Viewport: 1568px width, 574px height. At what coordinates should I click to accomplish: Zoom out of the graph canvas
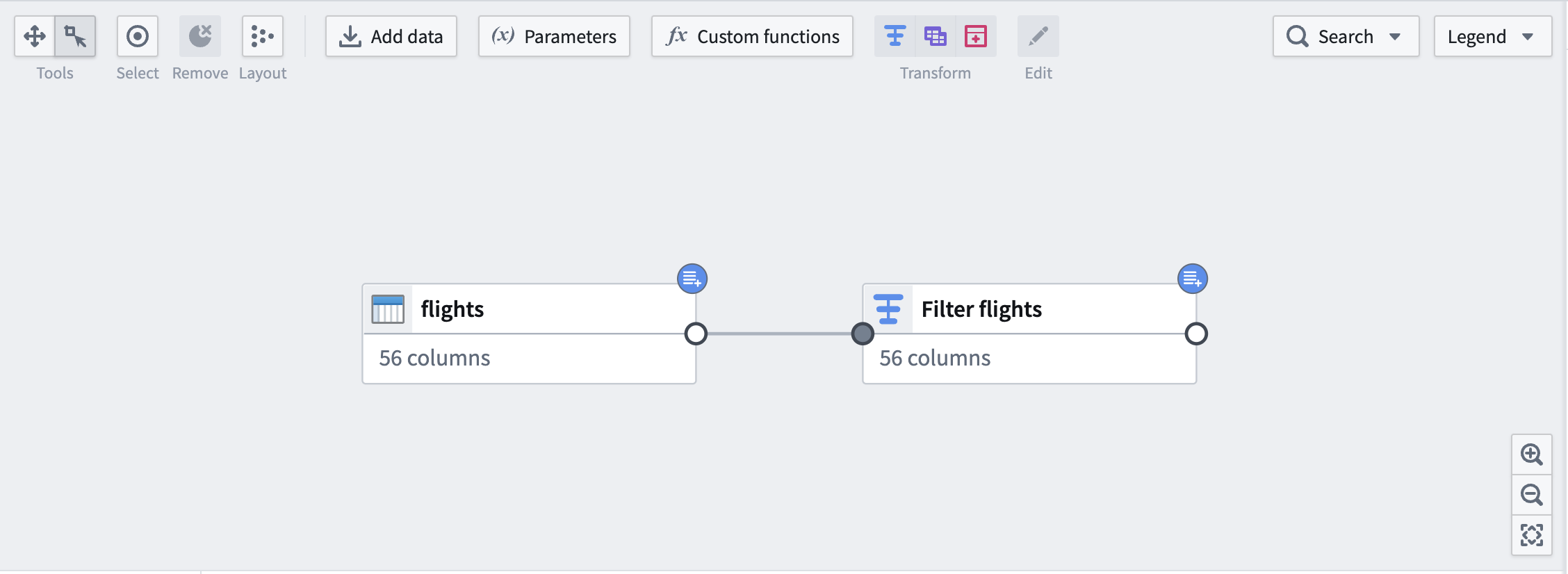pos(1532,495)
